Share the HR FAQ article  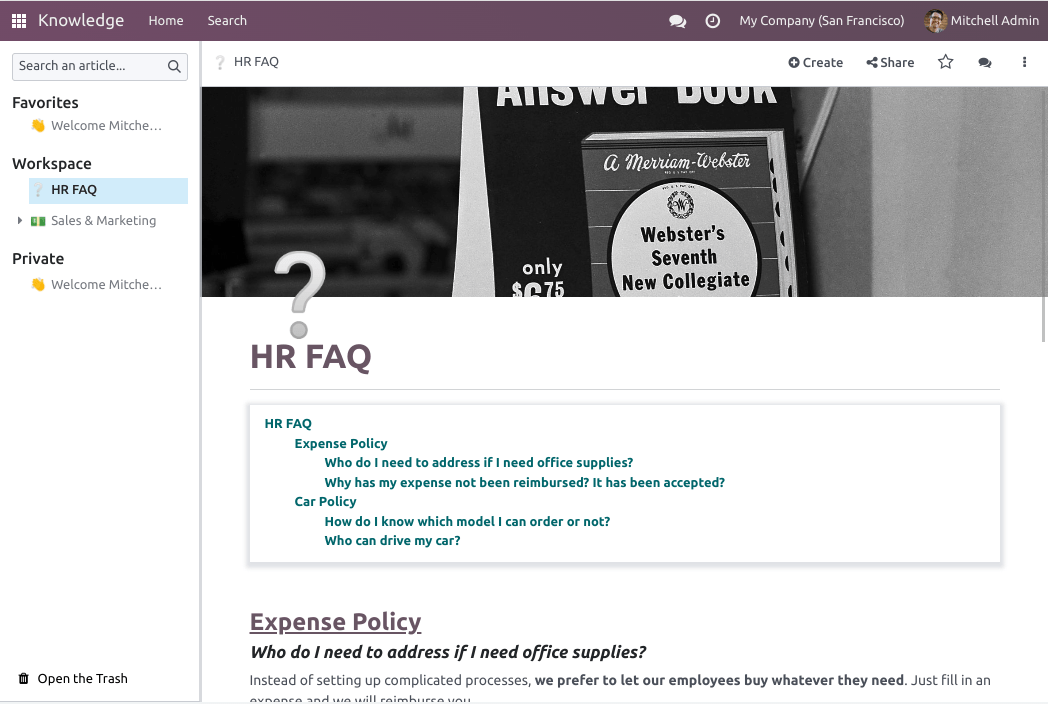(x=890, y=62)
